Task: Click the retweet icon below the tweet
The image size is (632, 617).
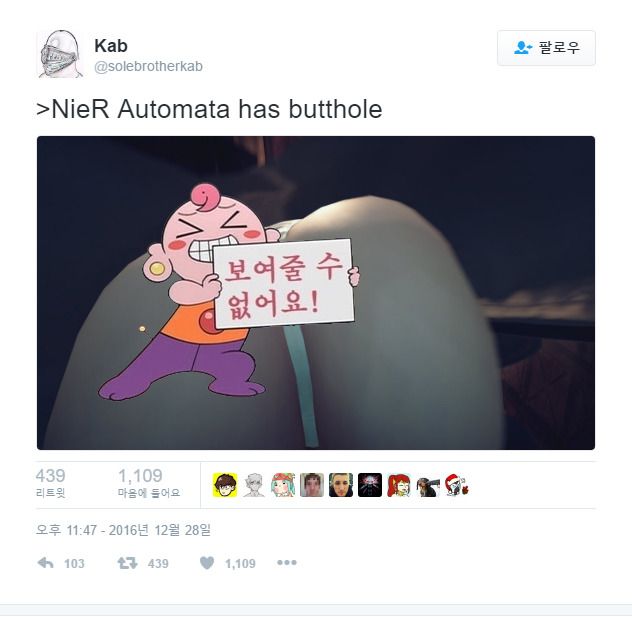Action: tap(127, 563)
